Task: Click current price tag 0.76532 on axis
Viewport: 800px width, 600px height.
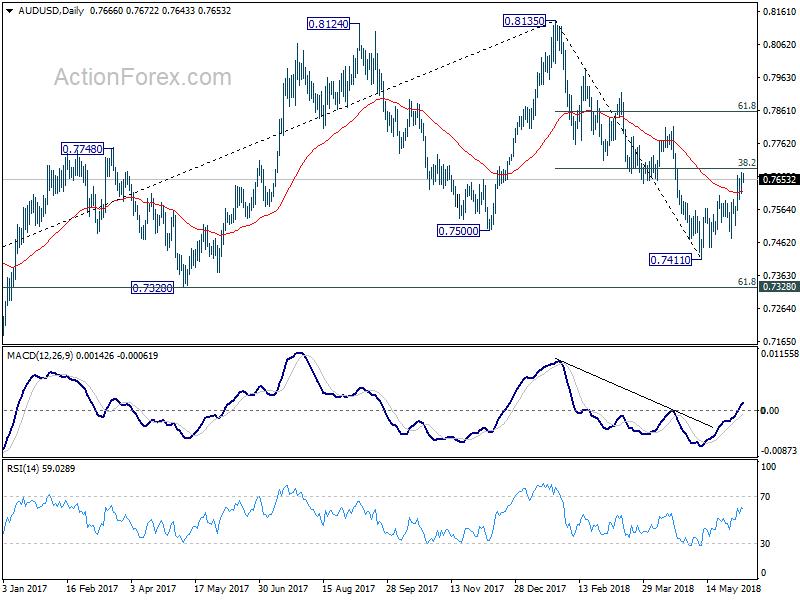Action: click(779, 179)
